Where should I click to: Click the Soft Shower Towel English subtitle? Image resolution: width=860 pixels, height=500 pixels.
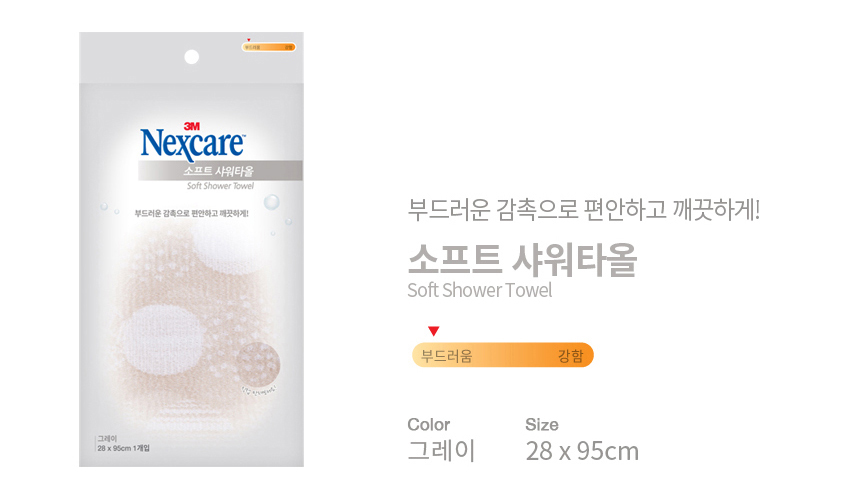480,290
